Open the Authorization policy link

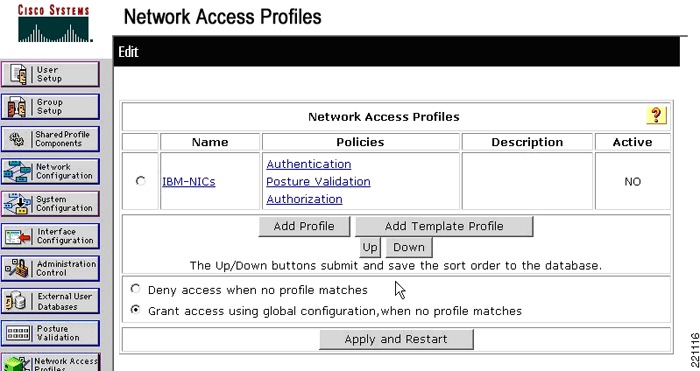[x=304, y=199]
